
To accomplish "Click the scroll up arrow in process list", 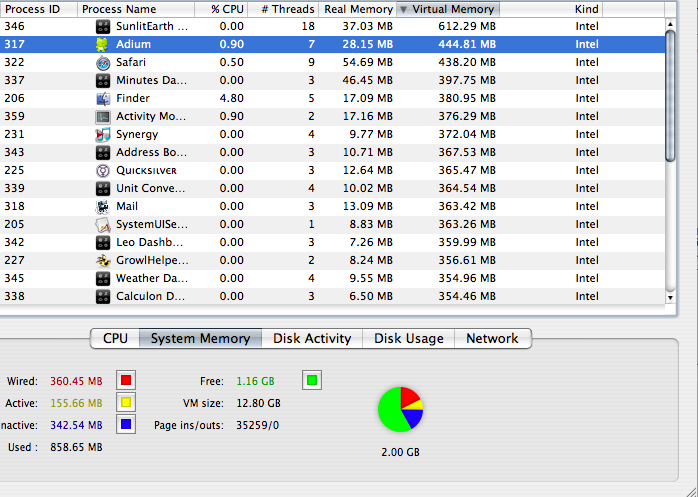I will click(670, 24).
